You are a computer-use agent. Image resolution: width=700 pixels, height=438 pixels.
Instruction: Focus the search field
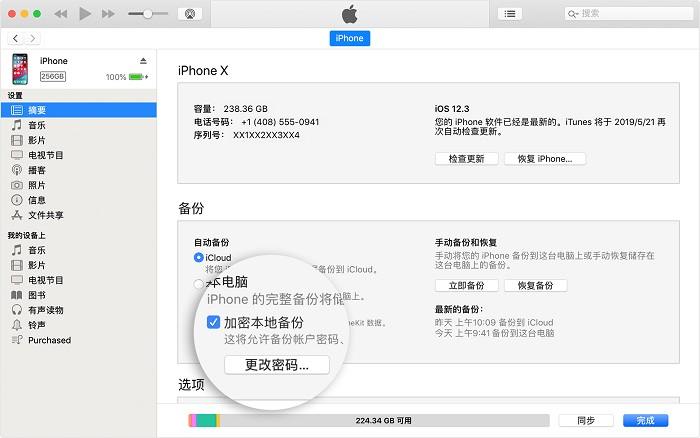[629, 14]
